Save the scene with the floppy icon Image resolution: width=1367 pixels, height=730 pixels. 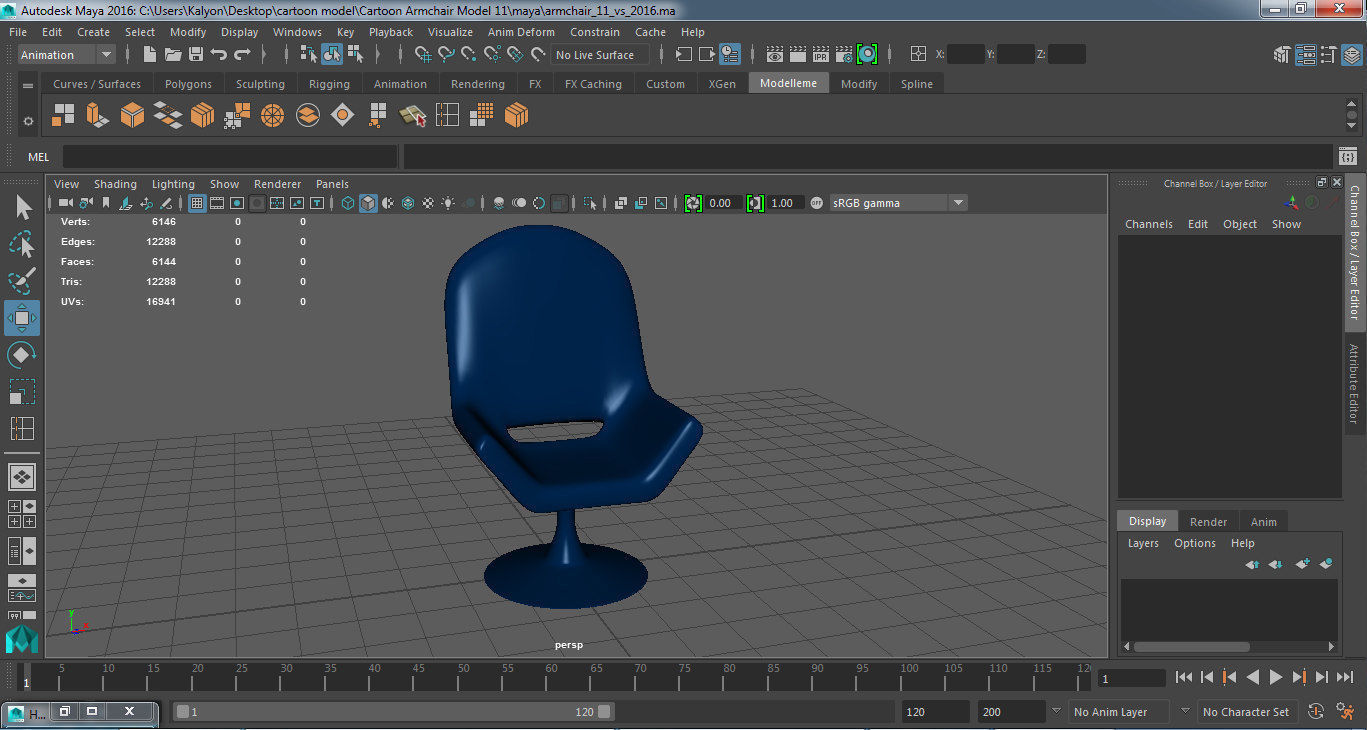tap(196, 55)
